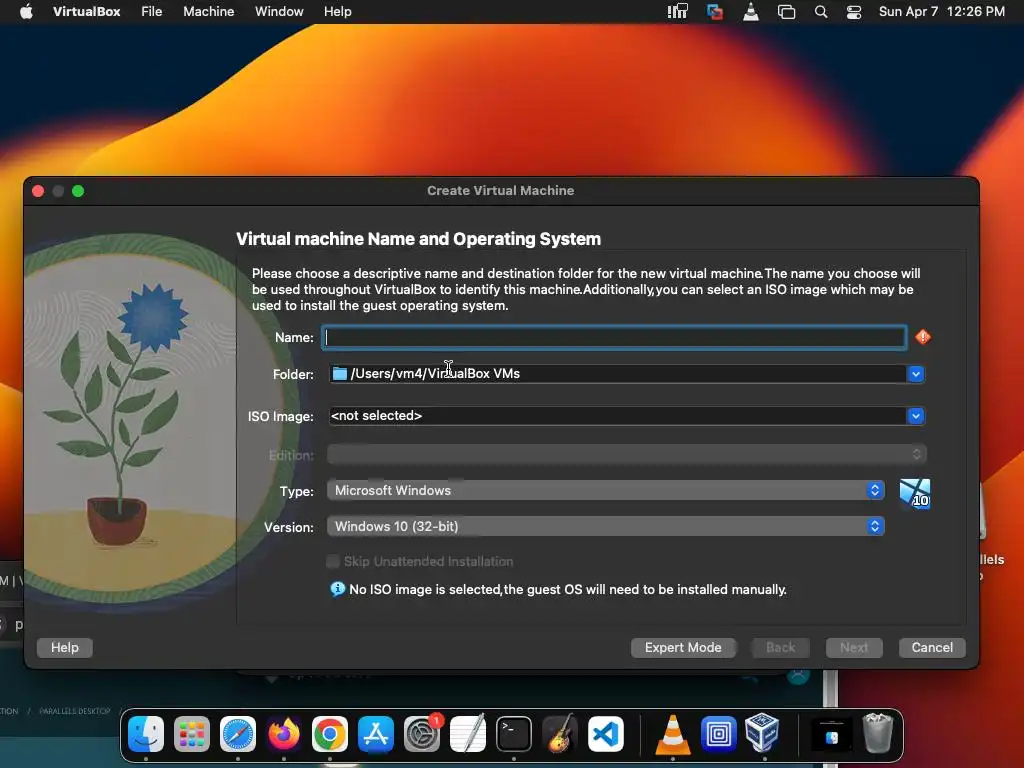Viewport: 1024px width, 768px height.
Task: Open the minimized window thumbnail in the dock
Action: click(831, 735)
